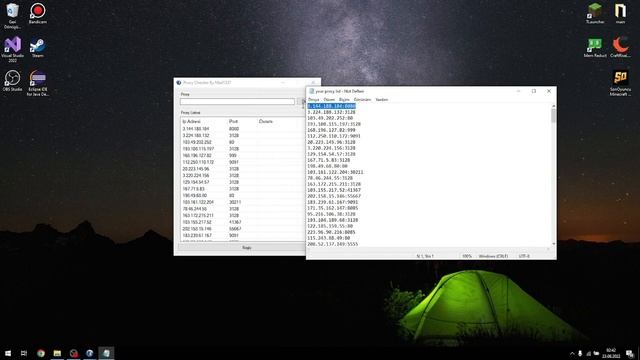Click Windows (CRLF) in Notepad status bar
This screenshot has height=360, width=640.
[493, 256]
